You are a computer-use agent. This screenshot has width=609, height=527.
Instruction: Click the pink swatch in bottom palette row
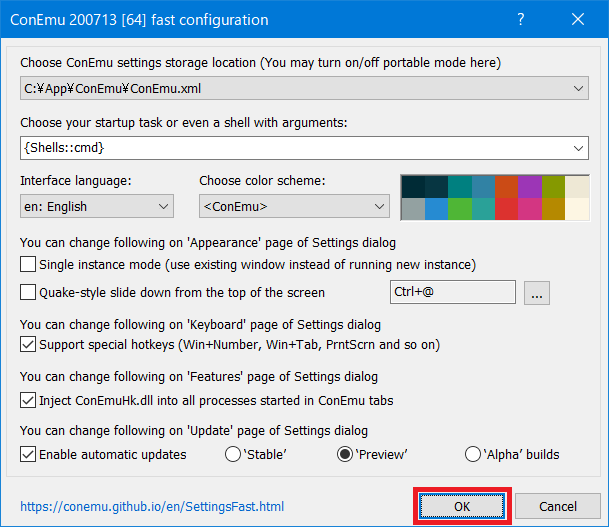pyautogui.click(x=530, y=209)
